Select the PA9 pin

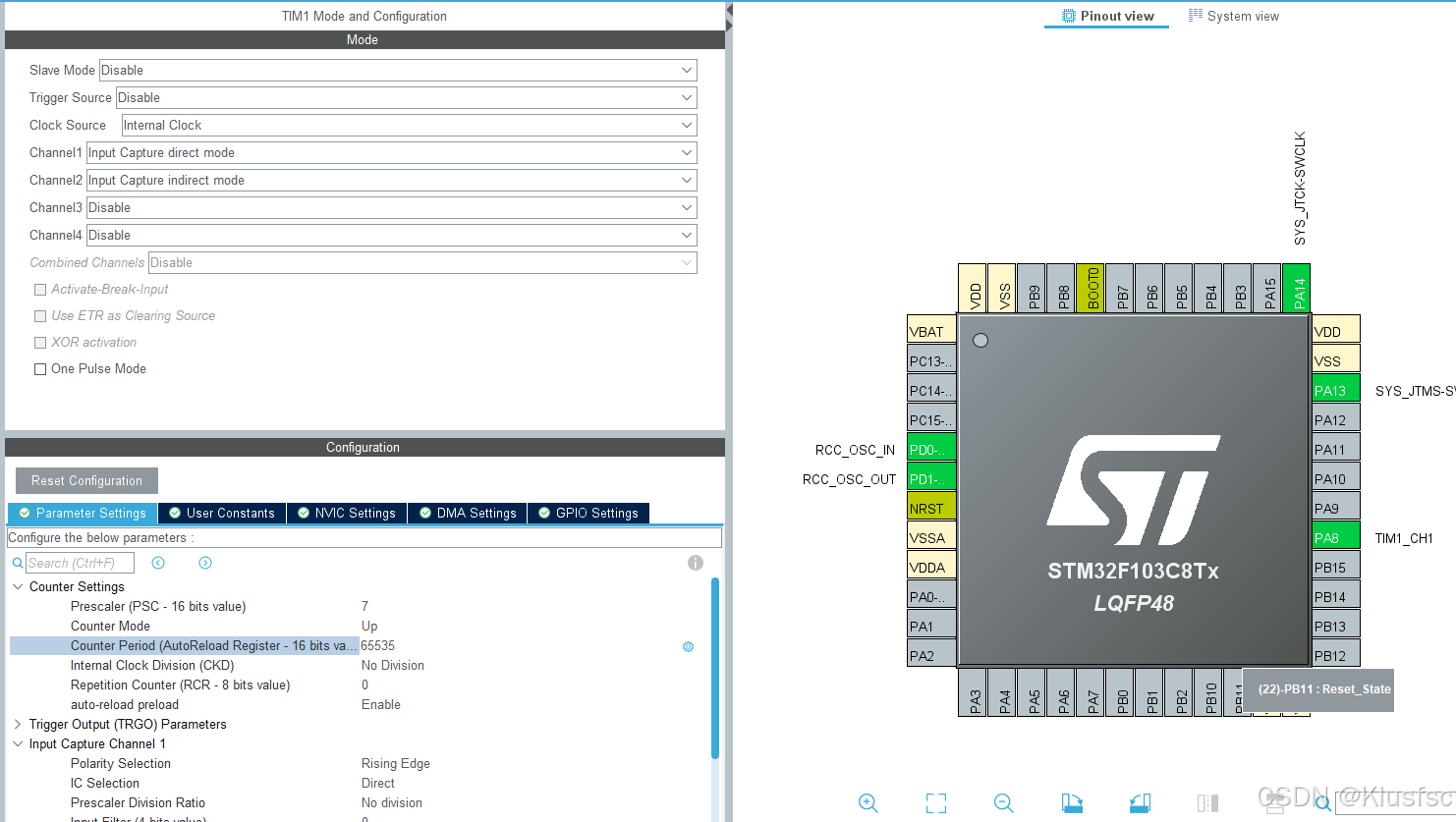pos(1335,508)
